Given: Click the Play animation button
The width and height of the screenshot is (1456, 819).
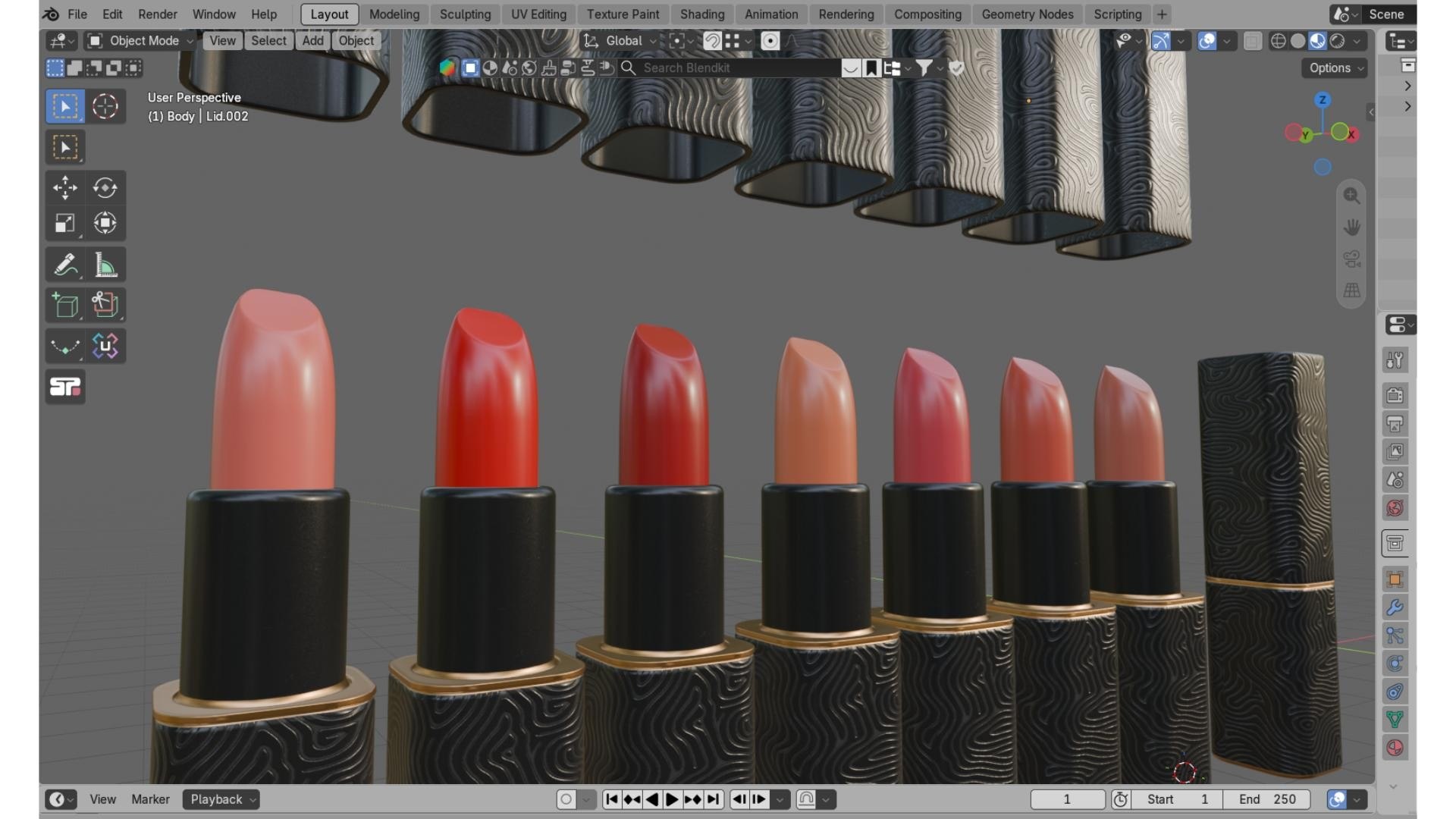Looking at the screenshot, I should [x=672, y=799].
